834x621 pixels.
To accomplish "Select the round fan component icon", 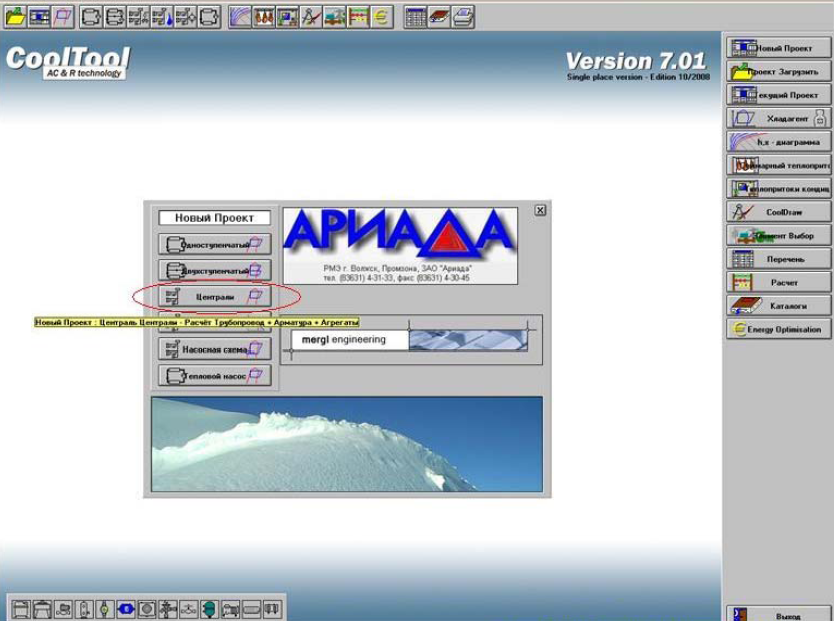I will click(146, 609).
